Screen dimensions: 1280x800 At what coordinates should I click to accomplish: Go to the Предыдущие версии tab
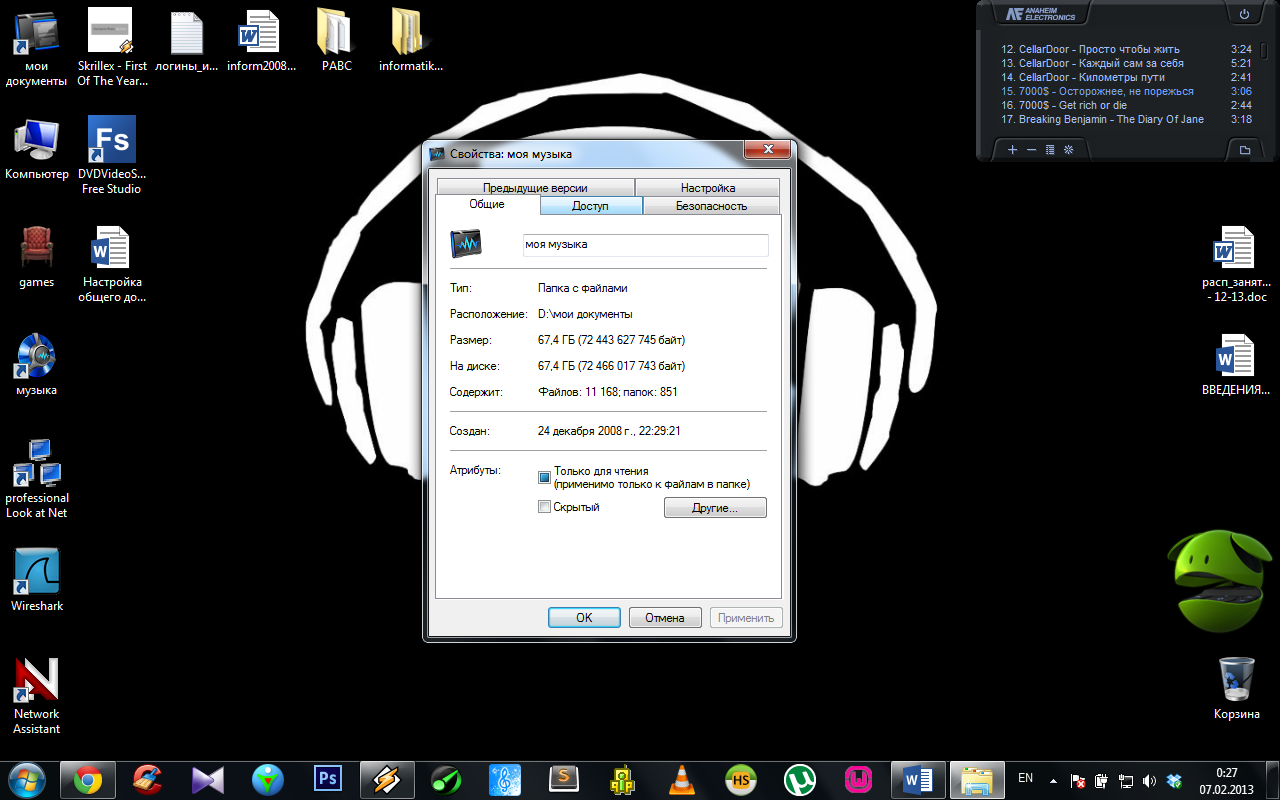point(535,188)
